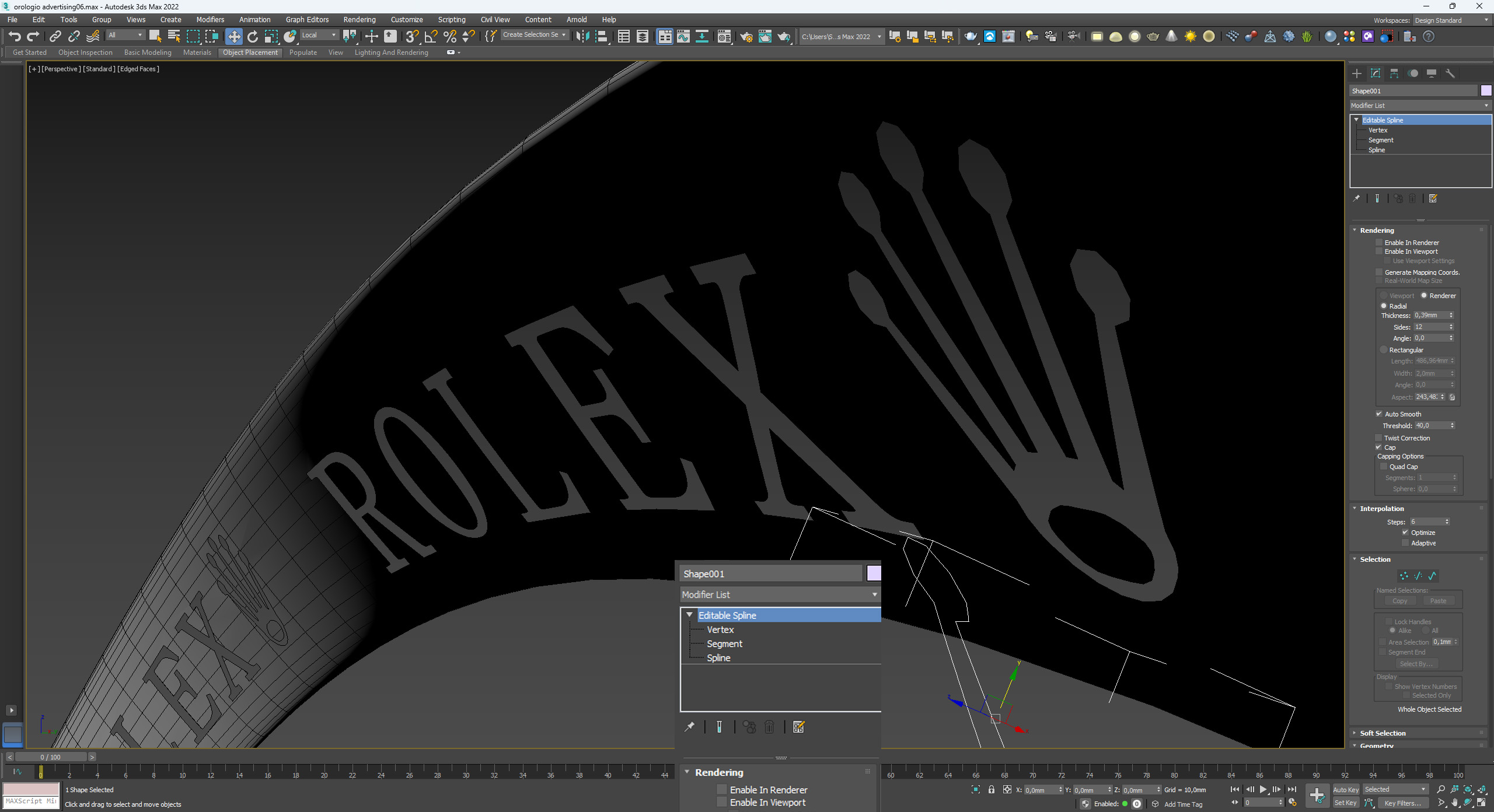1494x812 pixels.
Task: Activate the Select and Link tool
Action: pyautogui.click(x=55, y=36)
